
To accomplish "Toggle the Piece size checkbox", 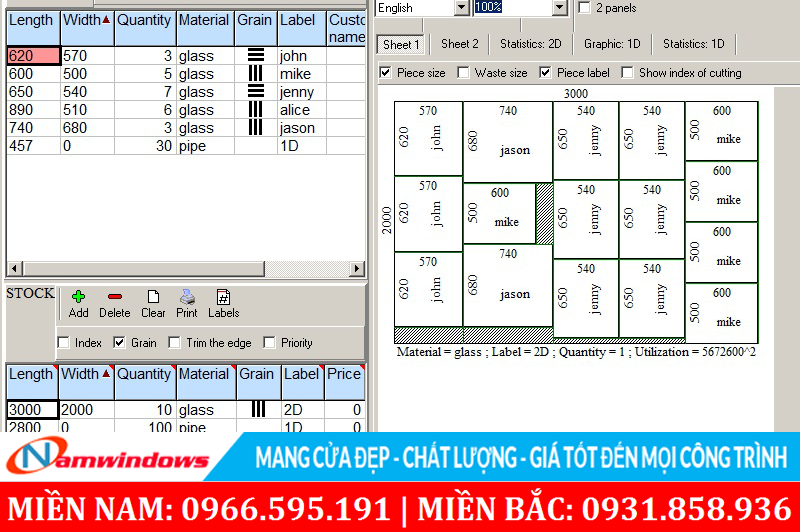I will 386,73.
